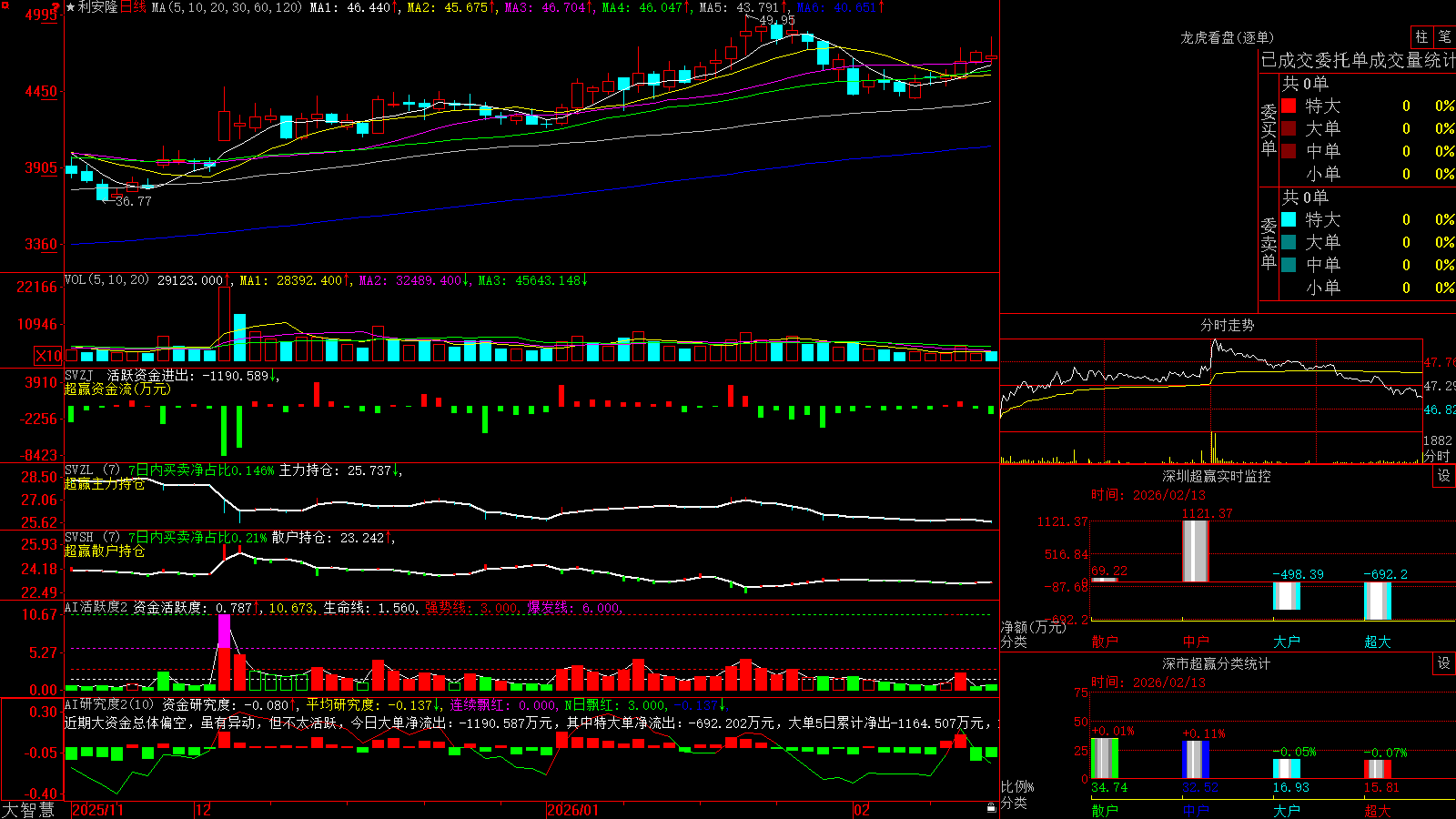Select the teal 中单 sell order swatch
This screenshot has height=819, width=1456.
click(x=1289, y=265)
